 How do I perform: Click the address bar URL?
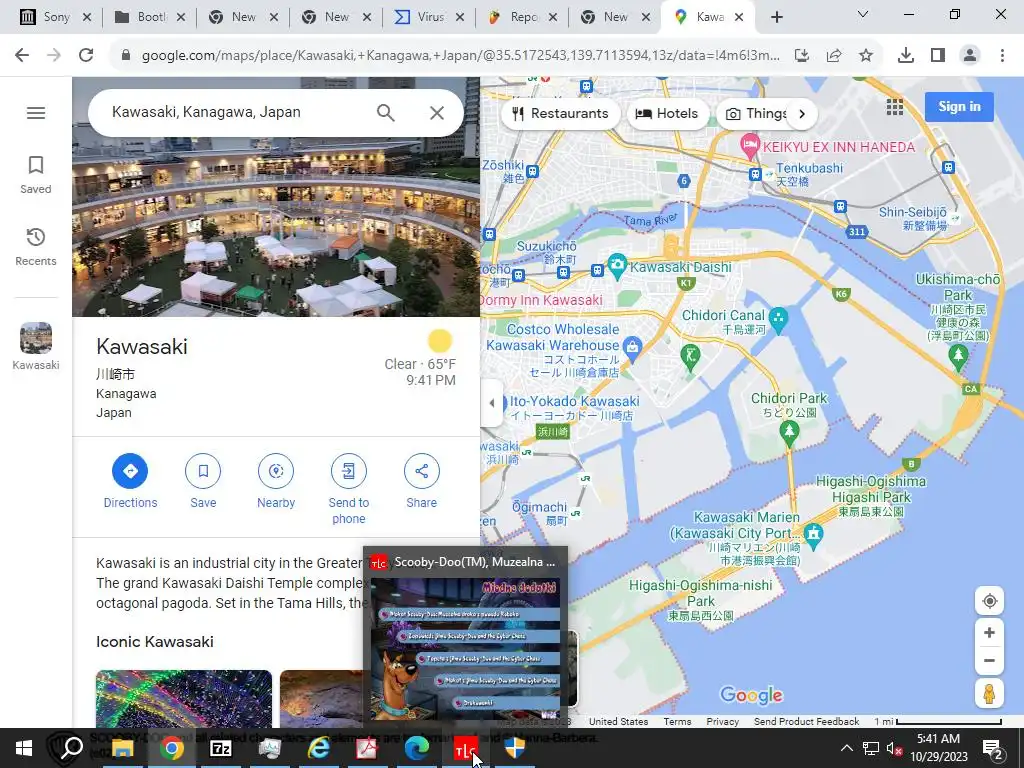[x=460, y=56]
